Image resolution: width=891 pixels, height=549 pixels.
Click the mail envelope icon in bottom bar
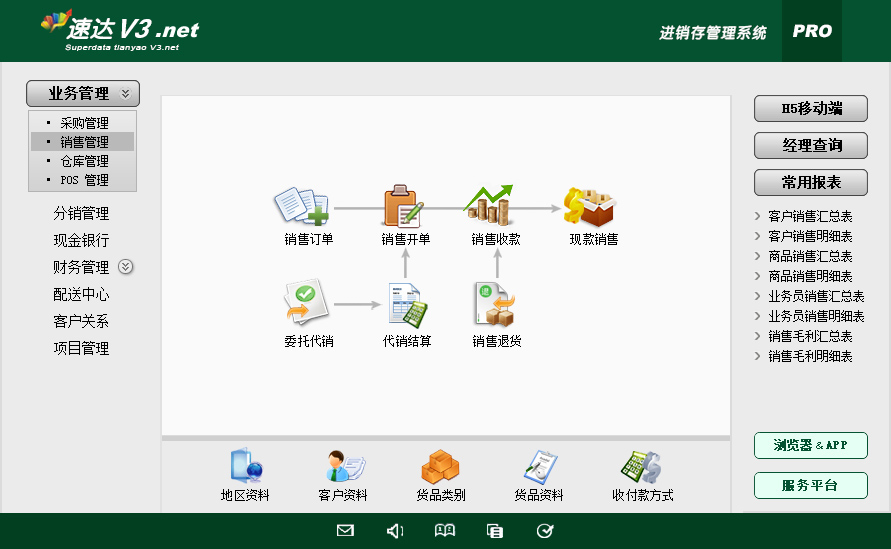(x=345, y=531)
